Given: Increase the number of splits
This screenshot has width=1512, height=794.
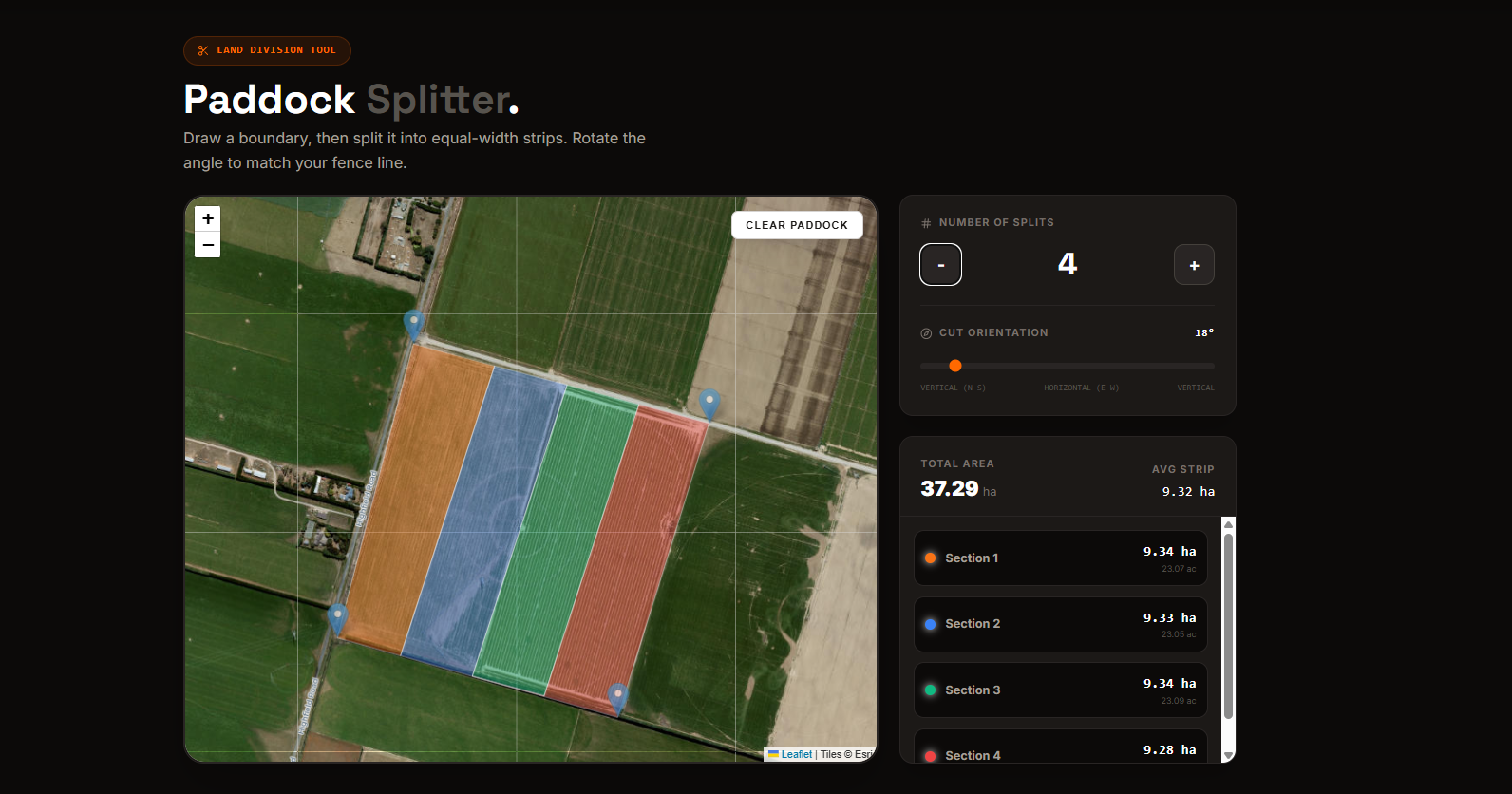Looking at the screenshot, I should point(1194,265).
